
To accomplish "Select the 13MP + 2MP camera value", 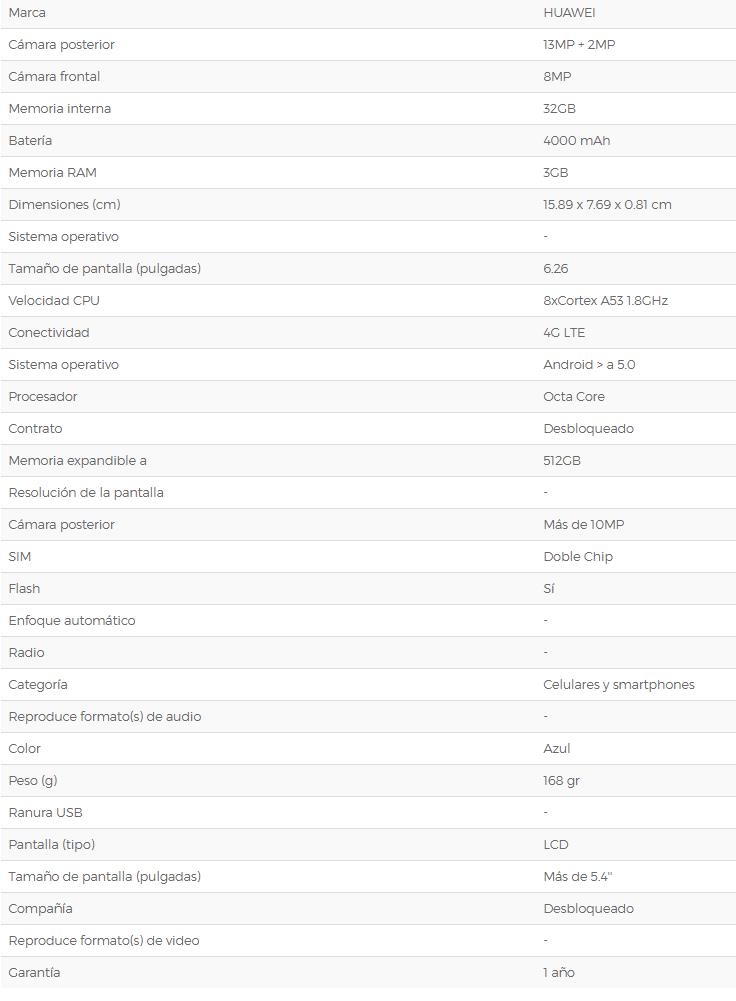I will [x=579, y=45].
